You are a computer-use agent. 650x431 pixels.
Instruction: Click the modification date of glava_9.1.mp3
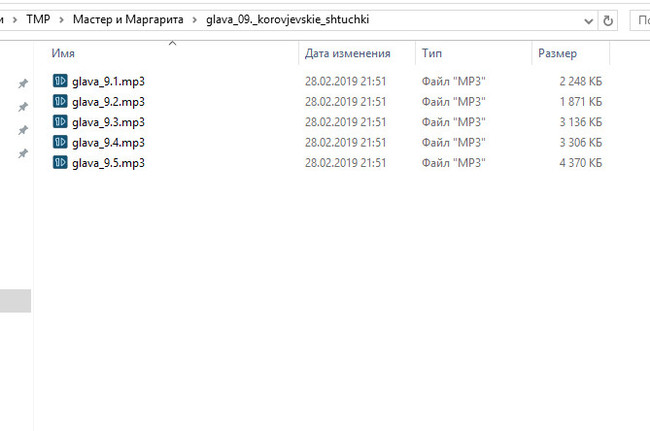click(345, 81)
